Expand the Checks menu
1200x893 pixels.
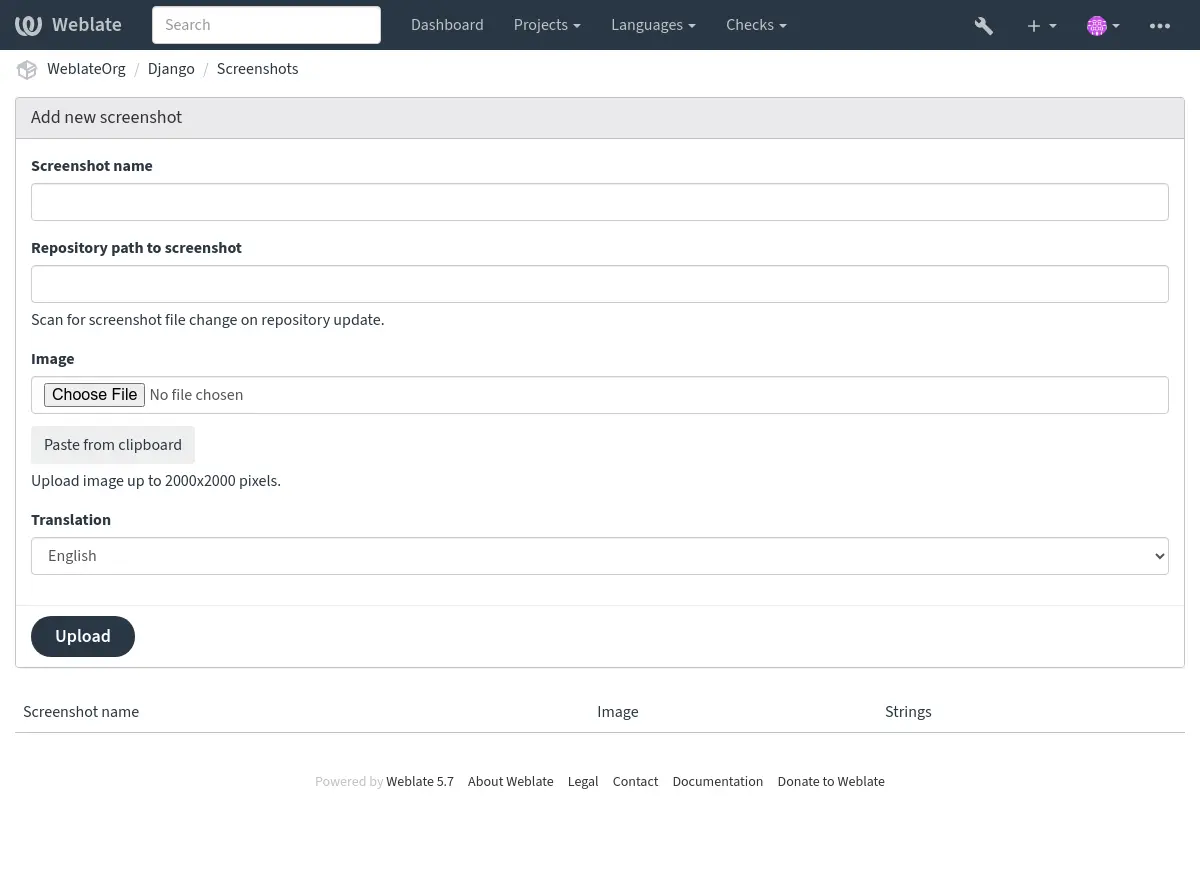[756, 25]
